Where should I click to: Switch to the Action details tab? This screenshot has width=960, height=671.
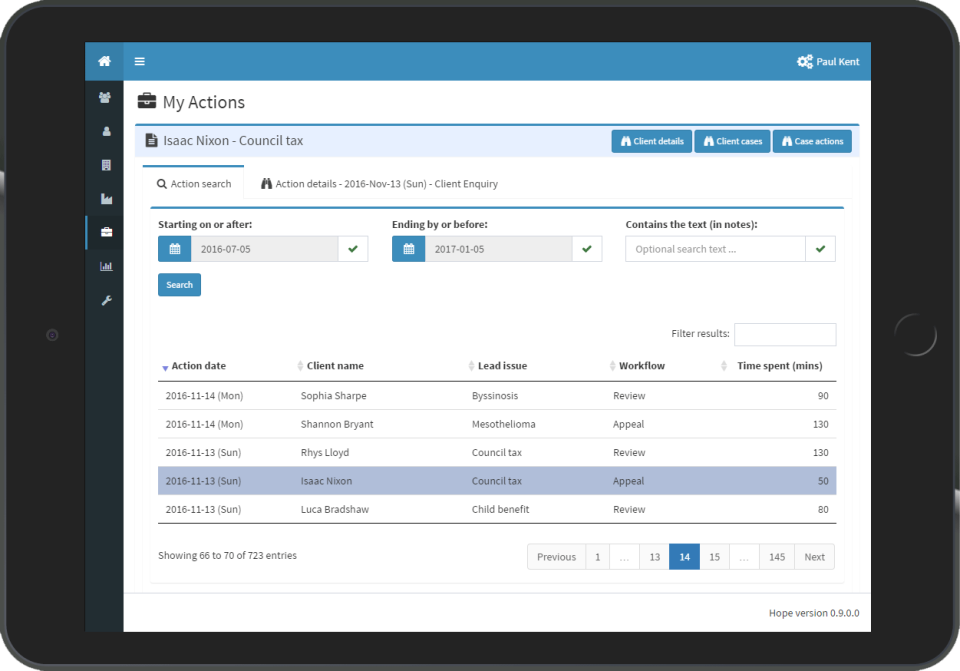[379, 184]
